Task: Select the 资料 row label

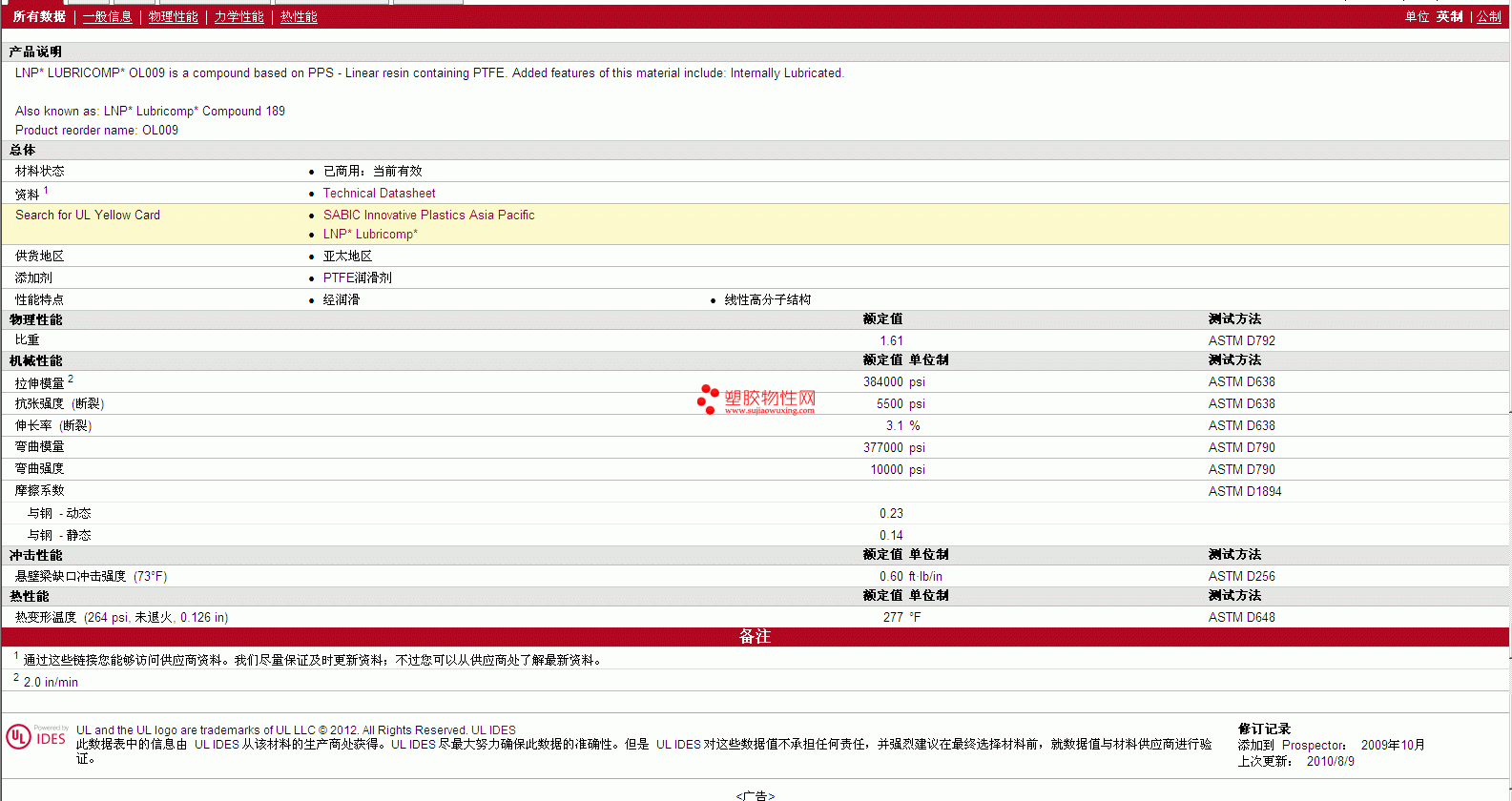Action: click(28, 194)
